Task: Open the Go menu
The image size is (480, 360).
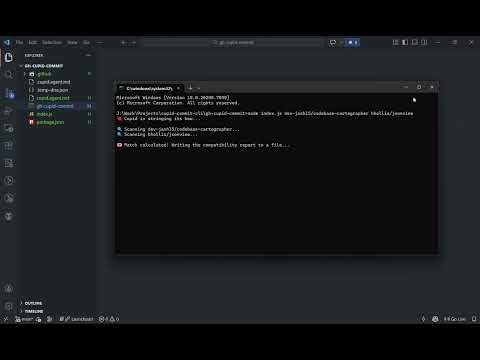Action: pos(86,42)
